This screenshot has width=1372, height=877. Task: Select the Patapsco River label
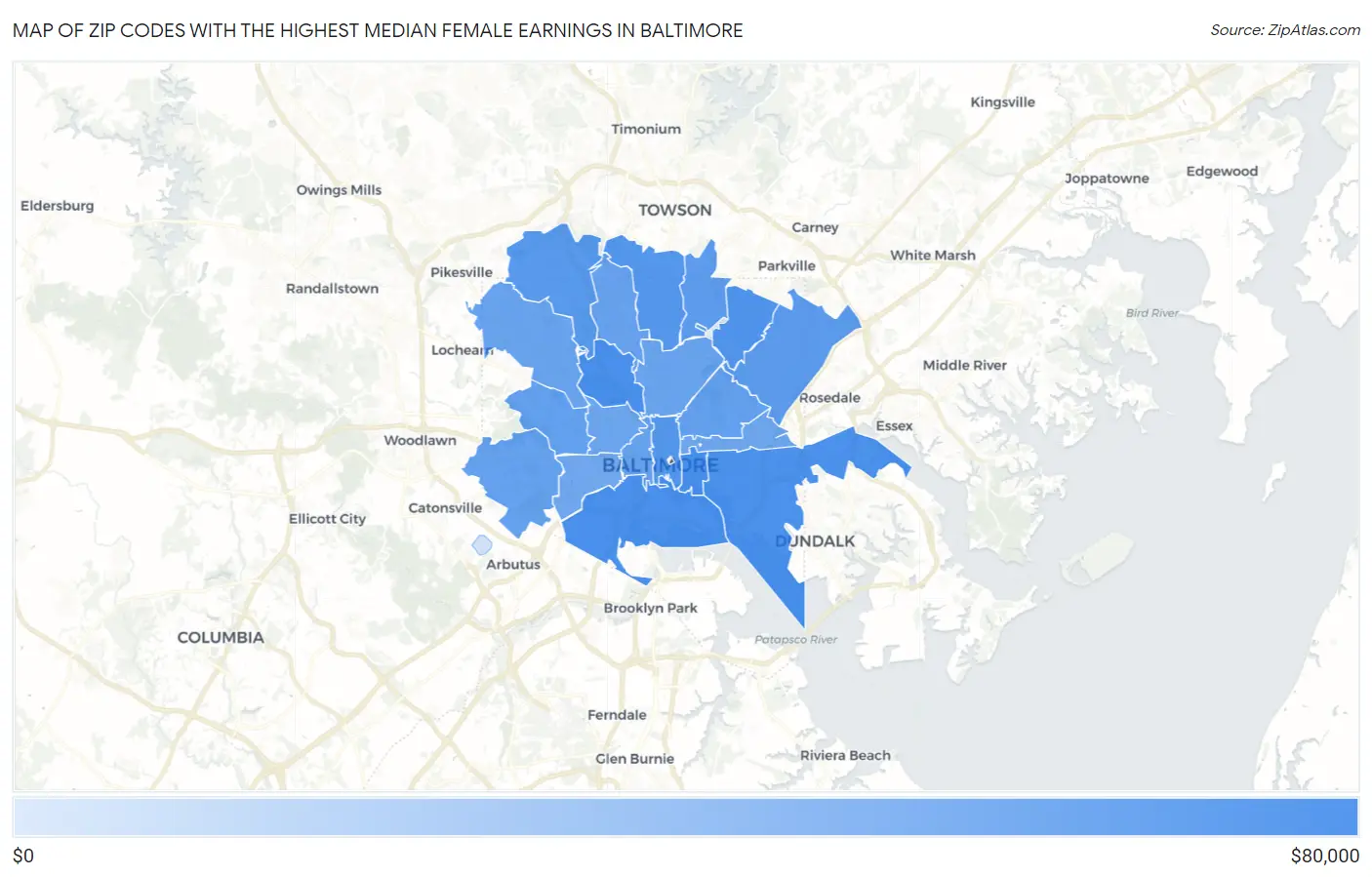(x=795, y=640)
